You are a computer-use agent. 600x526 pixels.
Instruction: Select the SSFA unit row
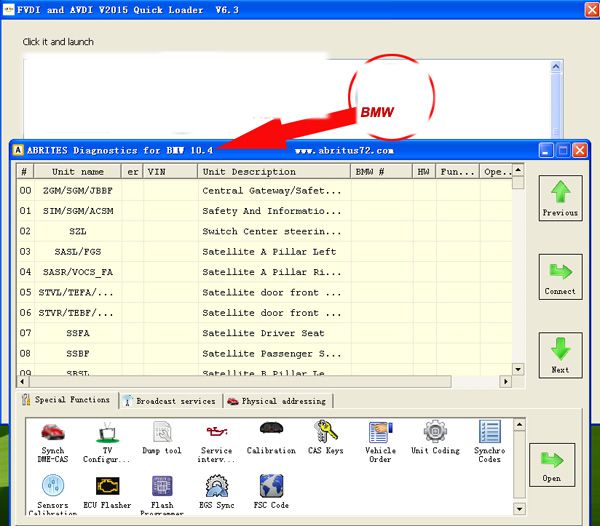click(264, 333)
